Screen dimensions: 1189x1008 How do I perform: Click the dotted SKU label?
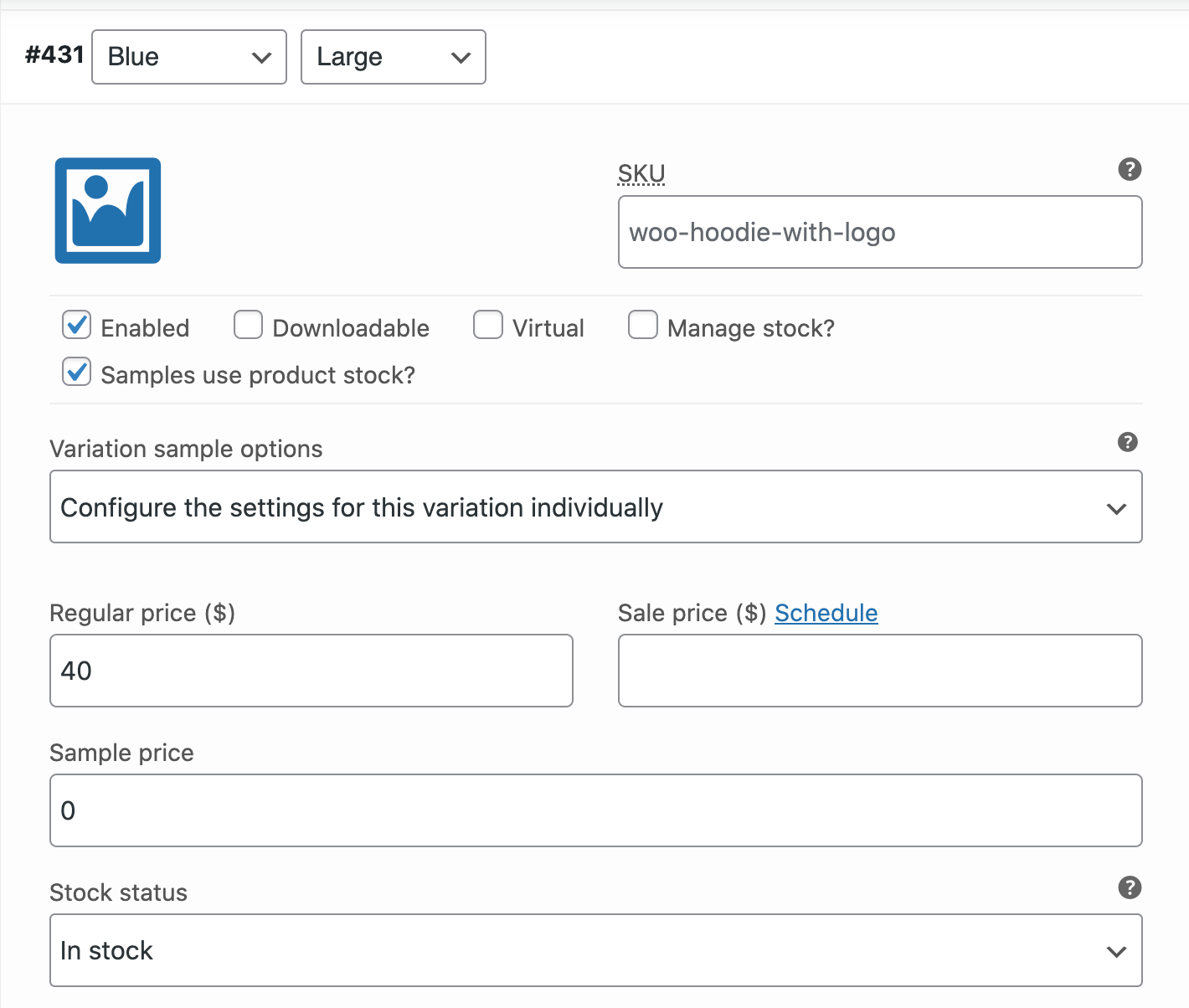coord(641,173)
